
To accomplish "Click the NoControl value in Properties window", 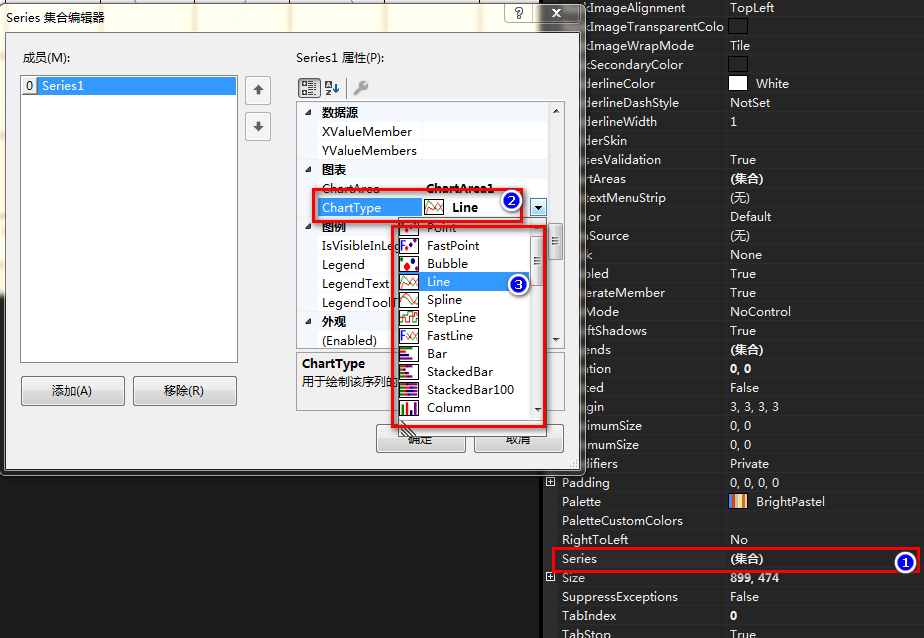I will click(x=760, y=311).
